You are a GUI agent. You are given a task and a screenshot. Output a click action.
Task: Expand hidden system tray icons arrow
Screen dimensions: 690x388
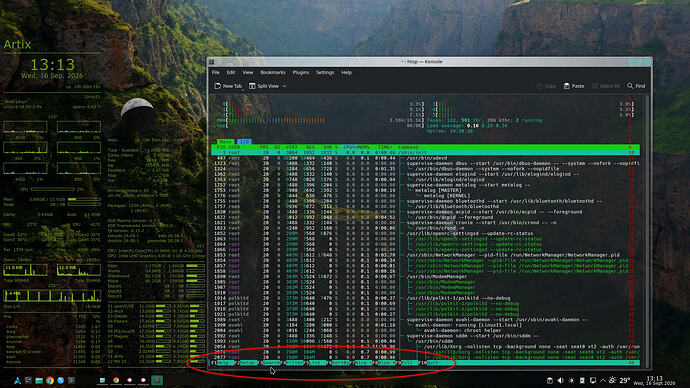click(603, 381)
